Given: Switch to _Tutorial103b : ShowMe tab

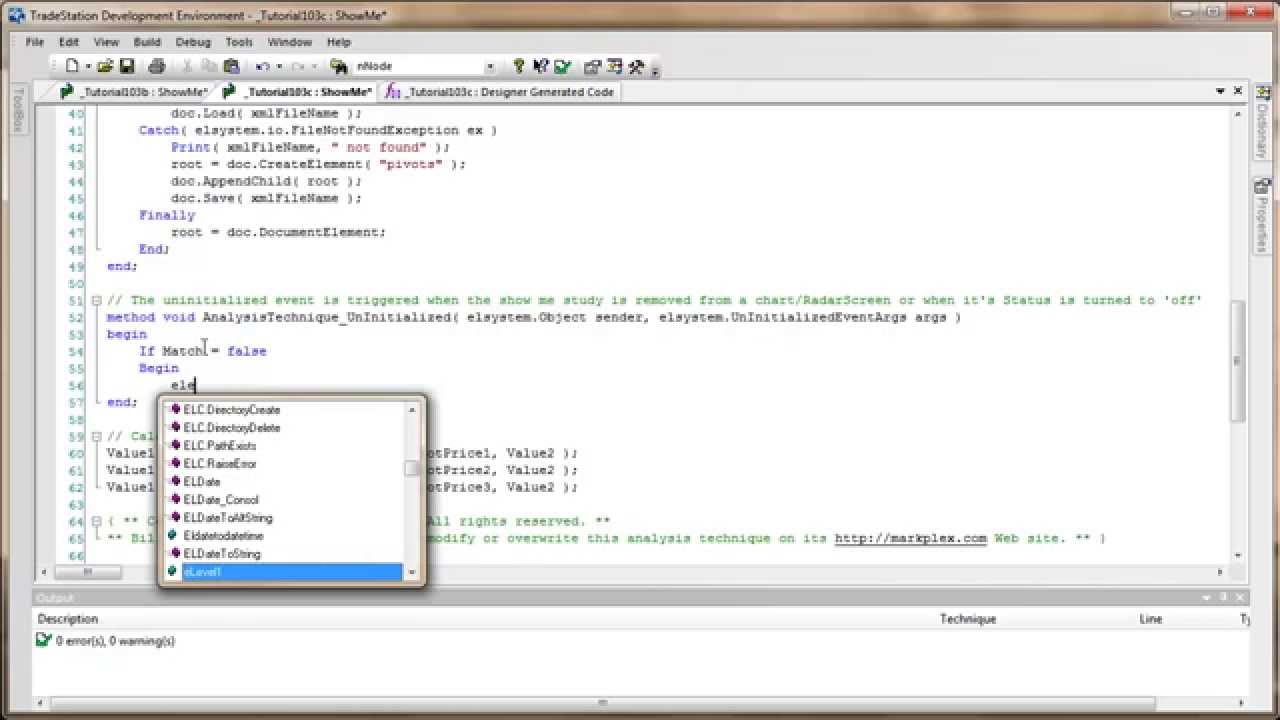Looking at the screenshot, I should pyautogui.click(x=133, y=91).
